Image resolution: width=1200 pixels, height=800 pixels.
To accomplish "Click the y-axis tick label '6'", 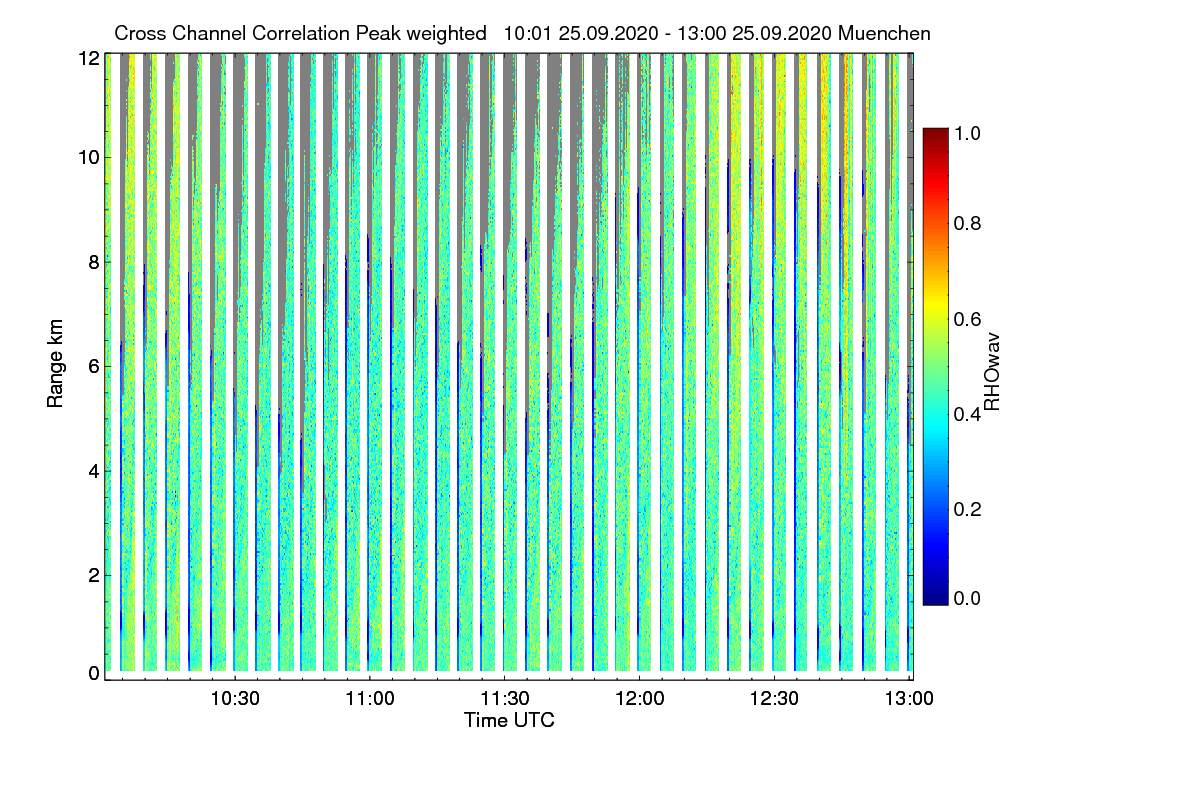I will [x=94, y=366].
